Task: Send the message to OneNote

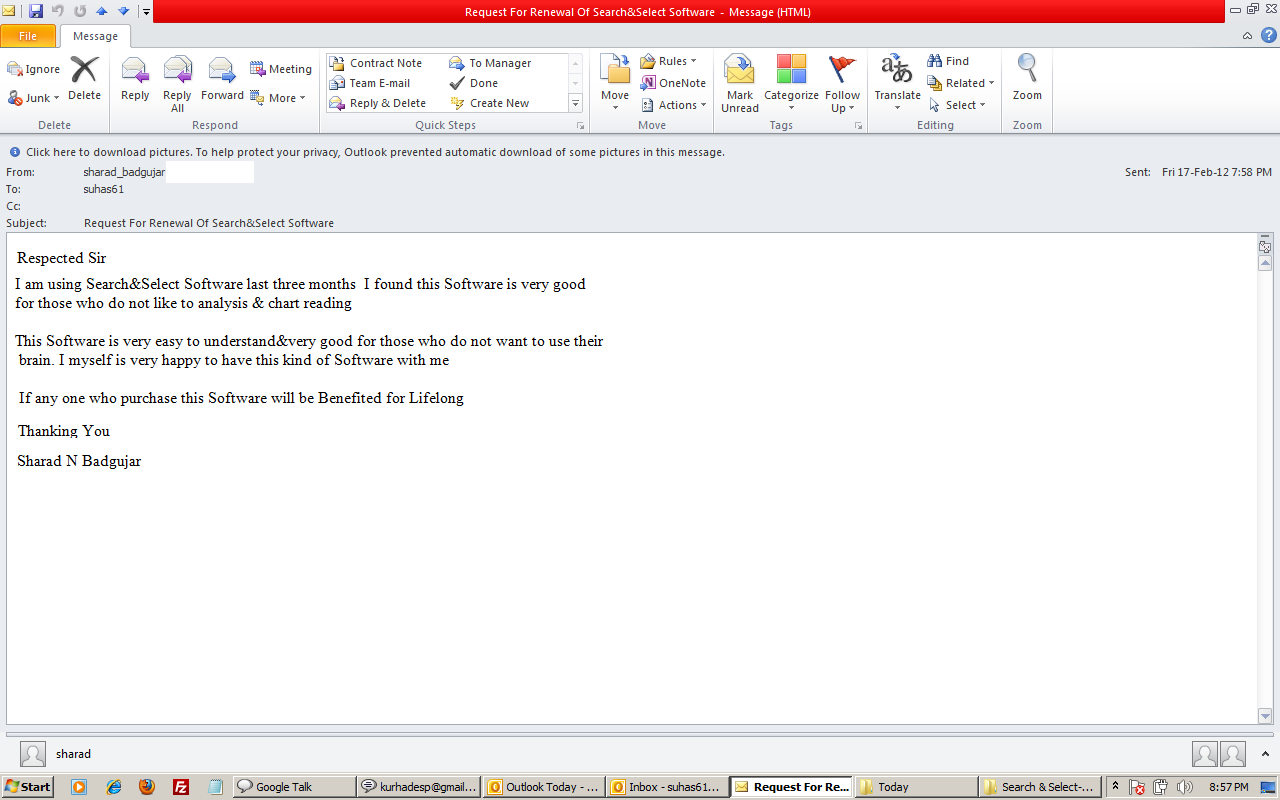Action: click(x=674, y=83)
